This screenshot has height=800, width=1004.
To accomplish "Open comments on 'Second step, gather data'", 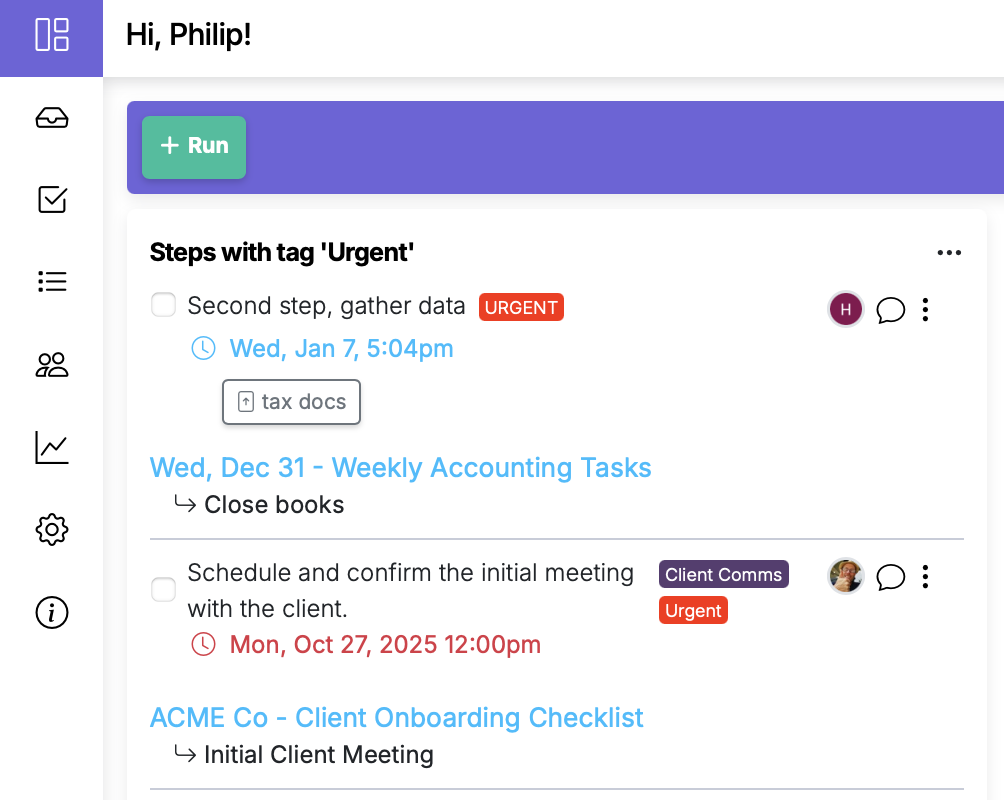I will tap(891, 310).
